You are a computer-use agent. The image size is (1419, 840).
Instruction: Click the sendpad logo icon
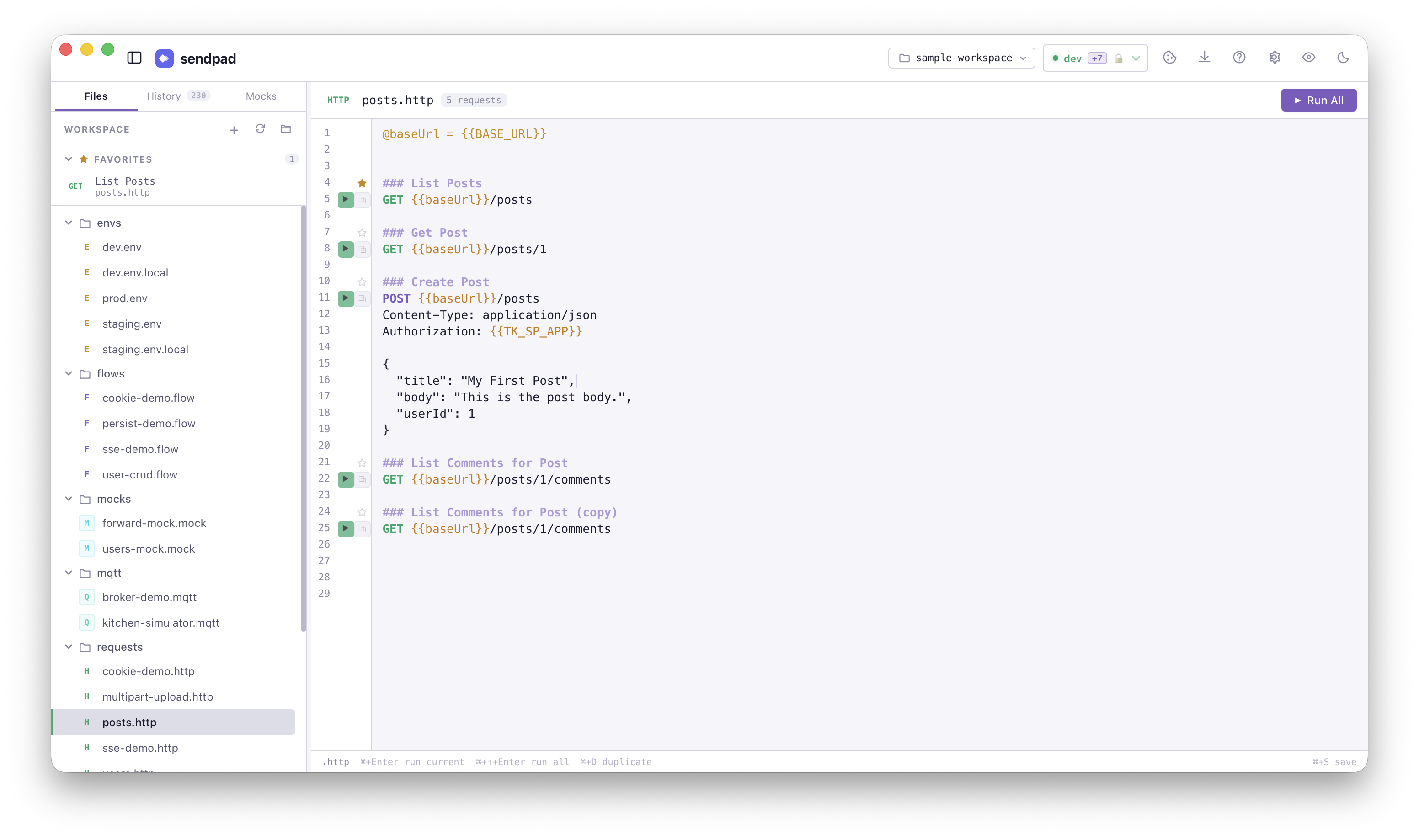(164, 58)
